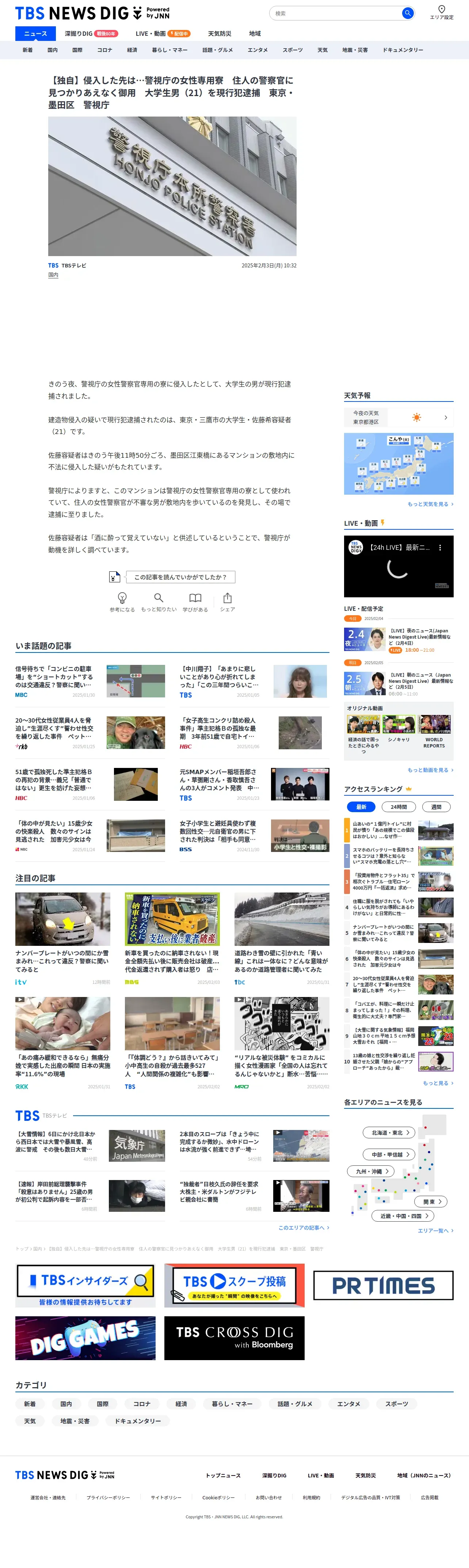Open the 中部・甲信越 region button
Screen dimensions: 469x1568
[x=389, y=1155]
